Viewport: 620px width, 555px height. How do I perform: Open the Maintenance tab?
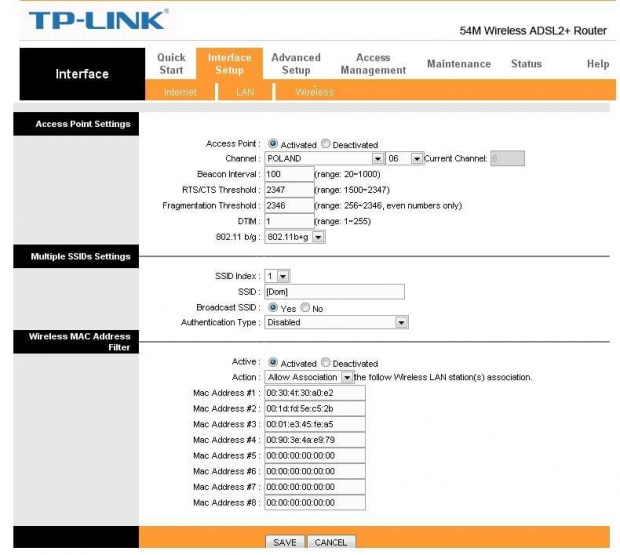point(458,64)
